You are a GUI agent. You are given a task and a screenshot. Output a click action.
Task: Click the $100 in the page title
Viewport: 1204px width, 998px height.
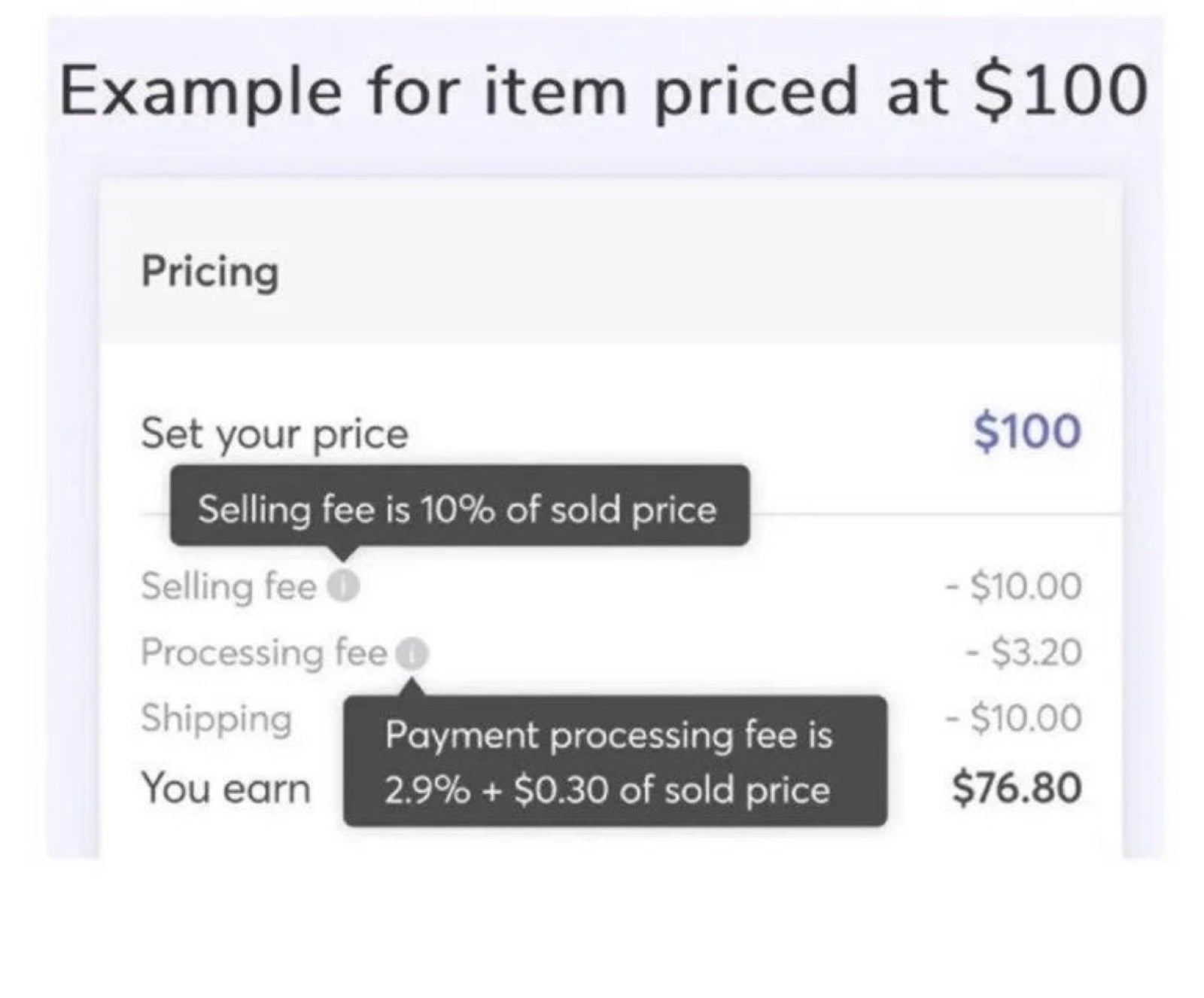(1061, 90)
